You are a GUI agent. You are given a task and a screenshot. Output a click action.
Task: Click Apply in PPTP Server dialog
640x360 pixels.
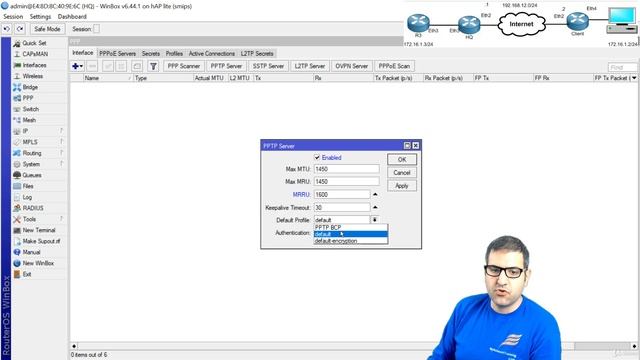tap(402, 186)
